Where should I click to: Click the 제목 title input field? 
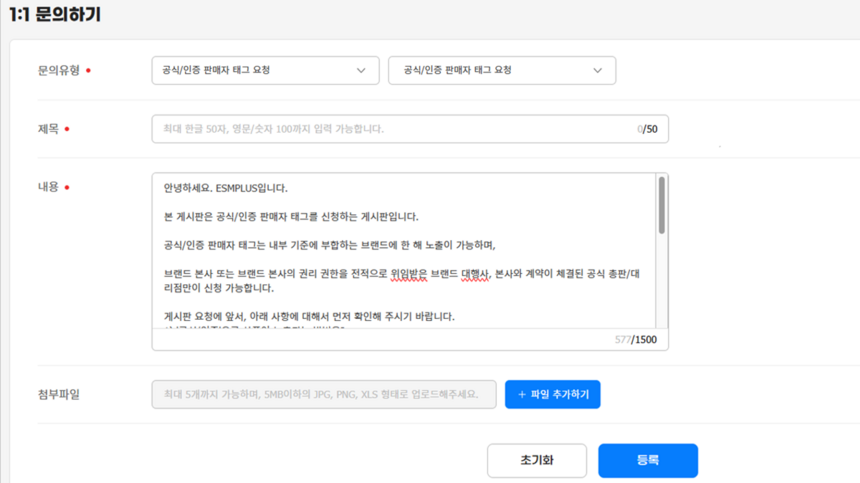(x=410, y=129)
